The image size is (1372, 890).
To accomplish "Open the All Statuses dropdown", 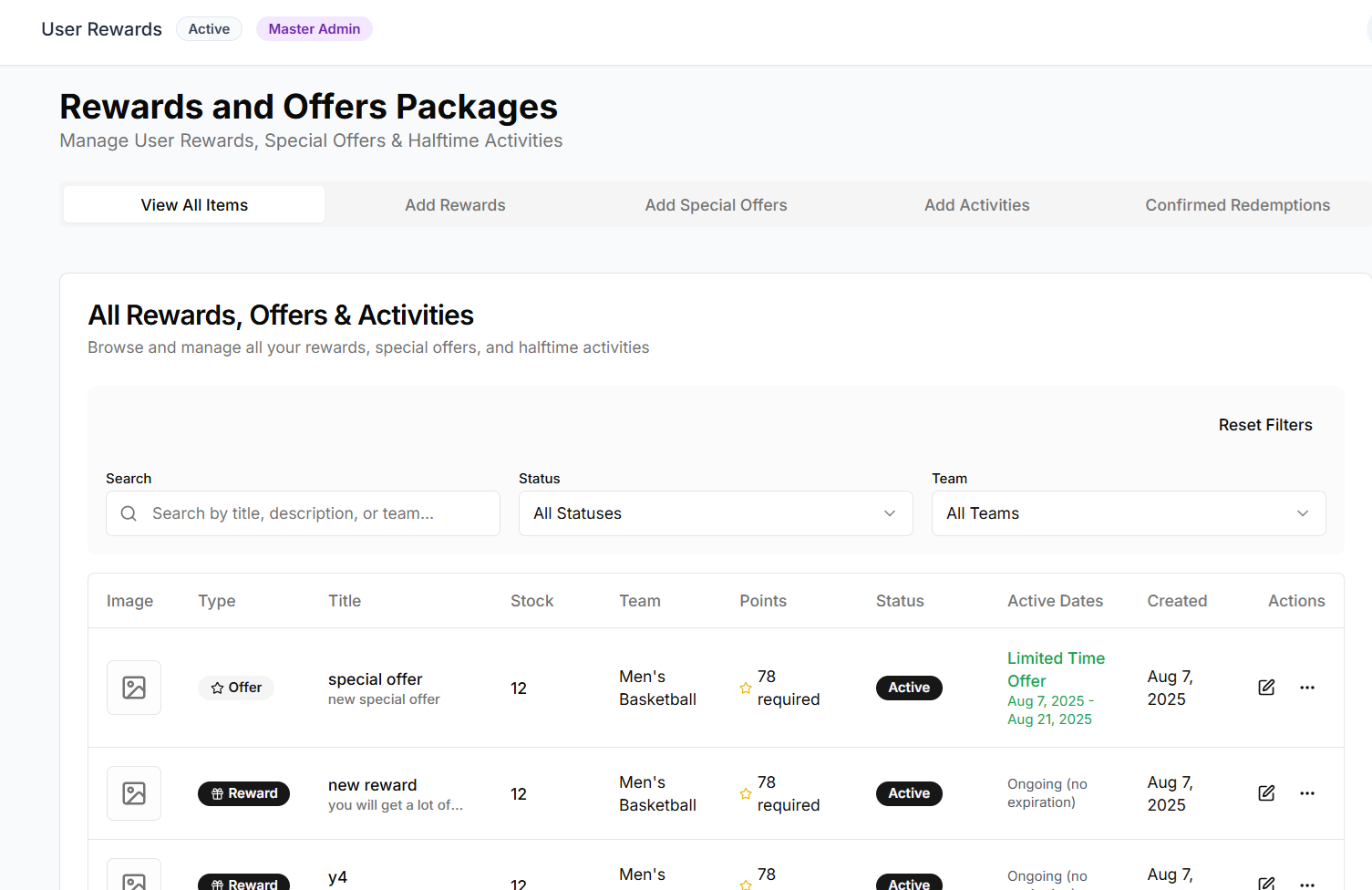I will 715,513.
